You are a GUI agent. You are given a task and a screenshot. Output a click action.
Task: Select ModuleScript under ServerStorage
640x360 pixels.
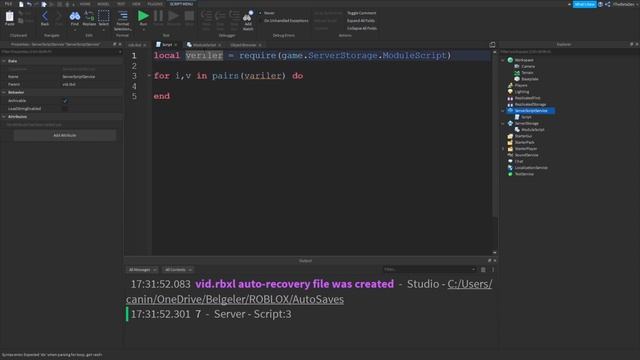533,130
